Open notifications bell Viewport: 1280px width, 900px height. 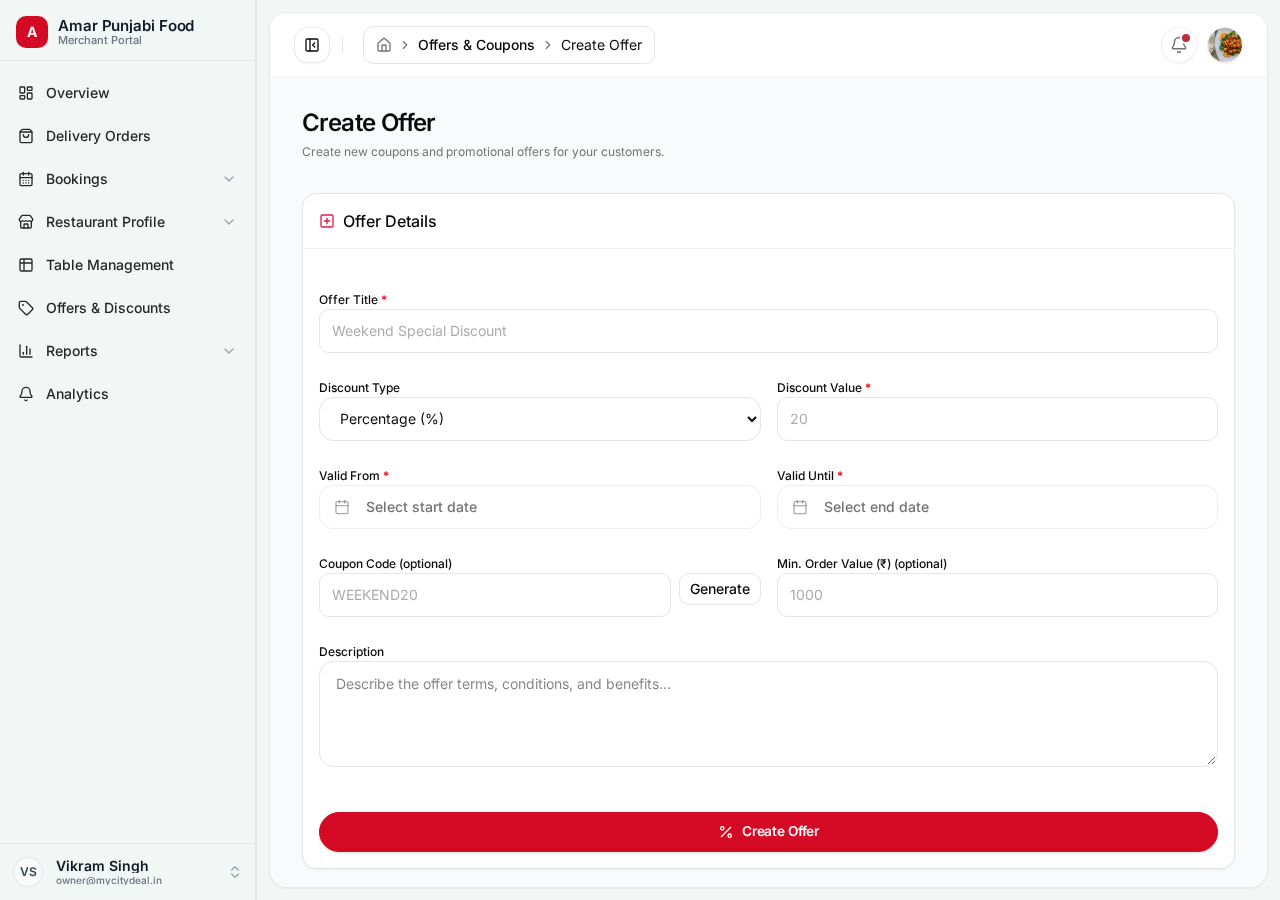[1179, 45]
